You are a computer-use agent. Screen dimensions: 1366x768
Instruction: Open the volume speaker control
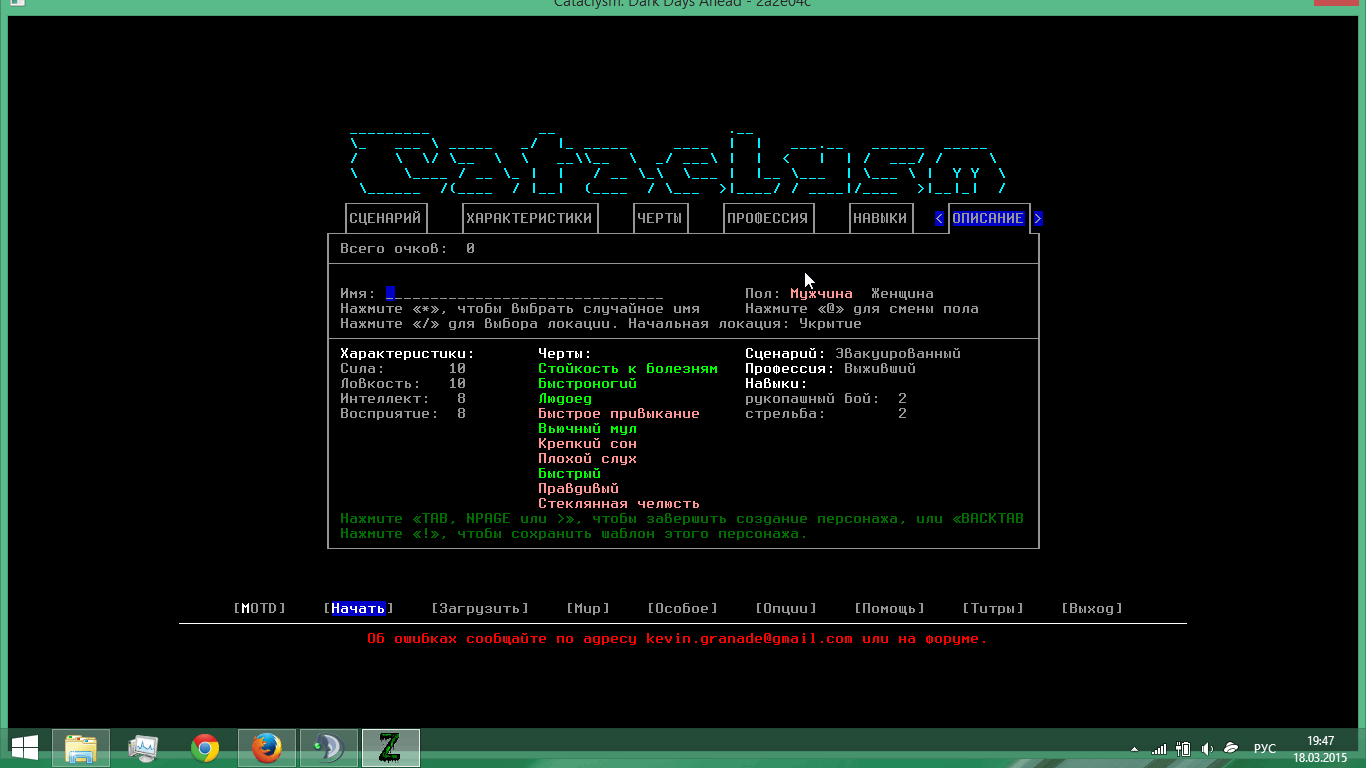click(x=1207, y=748)
